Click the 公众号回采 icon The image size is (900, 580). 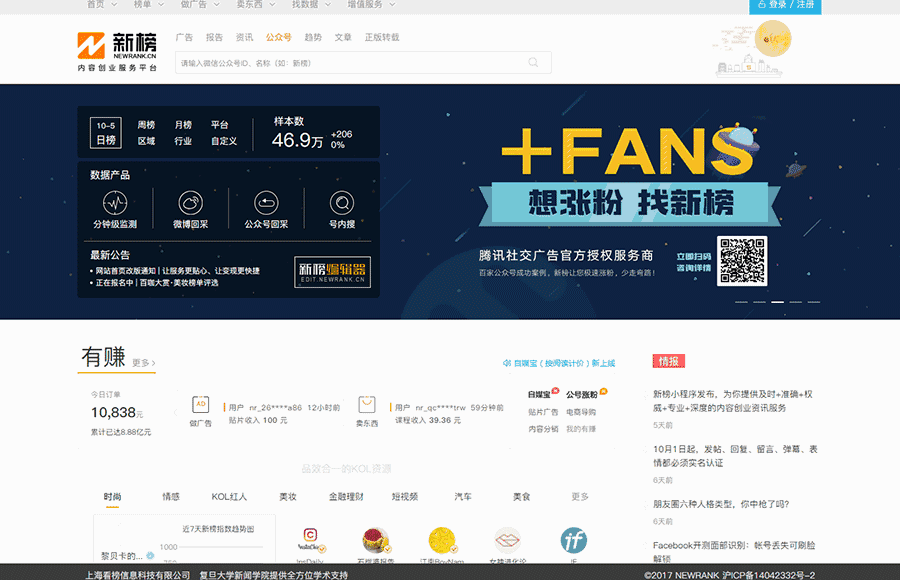266,204
